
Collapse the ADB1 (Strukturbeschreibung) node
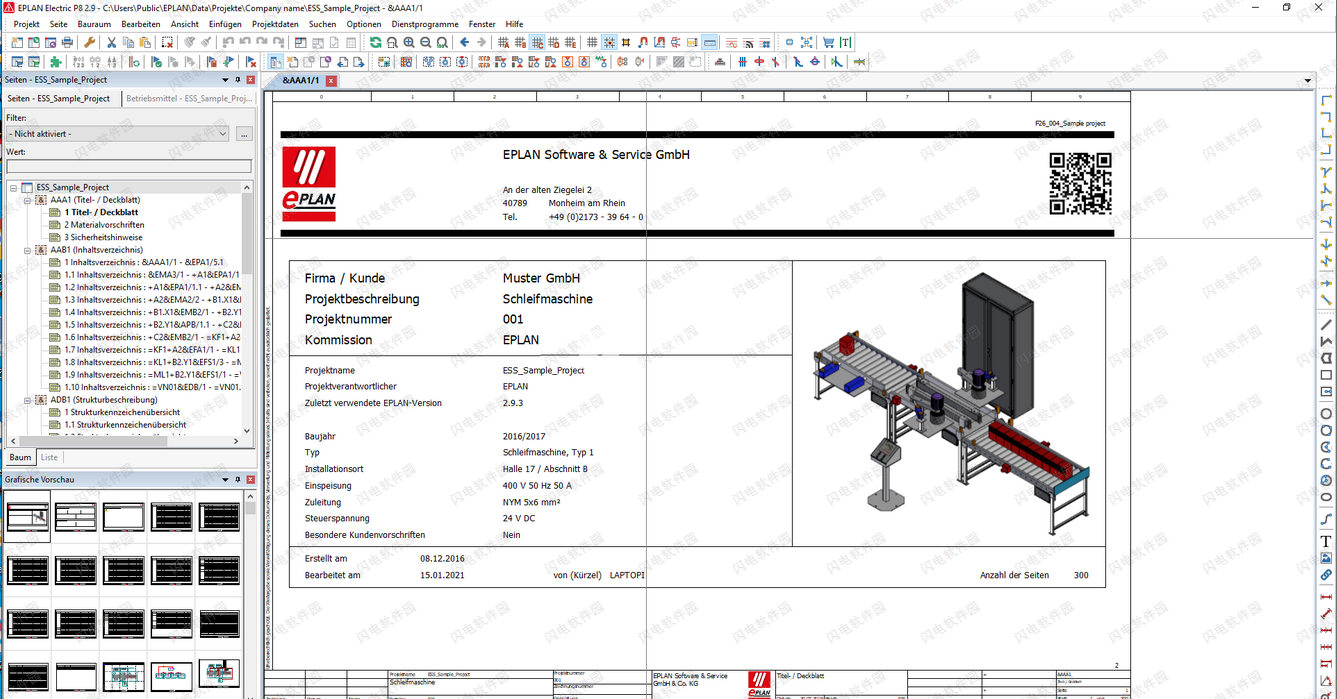(x=28, y=400)
